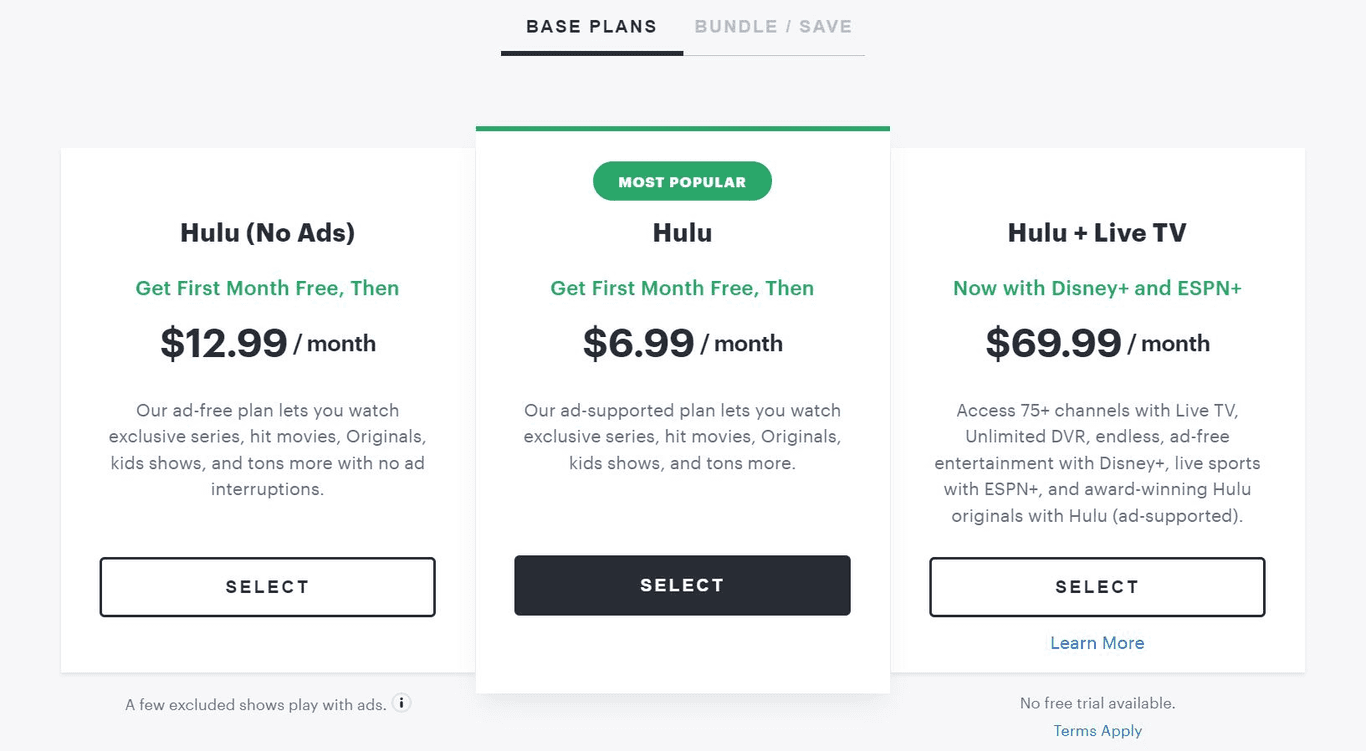Click the info icon about excluded shows
The image size is (1366, 751).
[401, 703]
